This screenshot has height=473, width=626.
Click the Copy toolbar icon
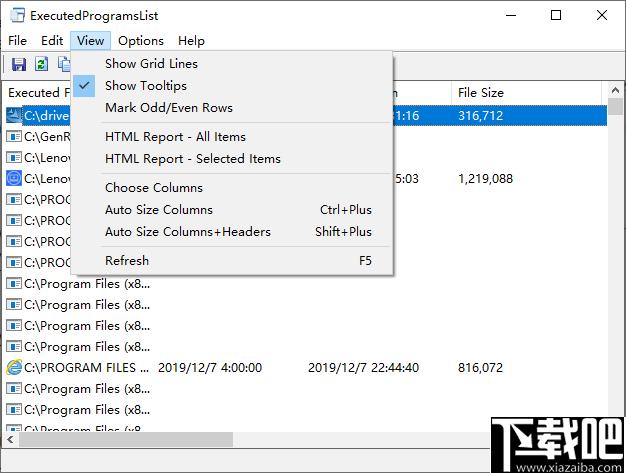[64, 64]
